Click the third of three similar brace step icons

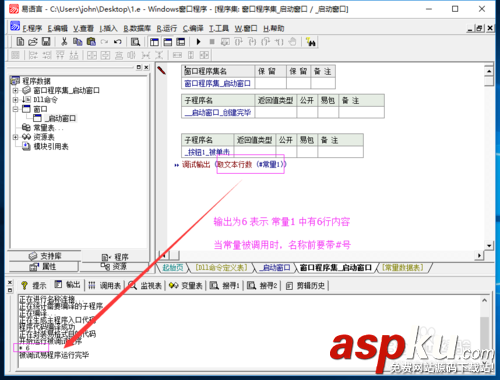tap(265, 42)
